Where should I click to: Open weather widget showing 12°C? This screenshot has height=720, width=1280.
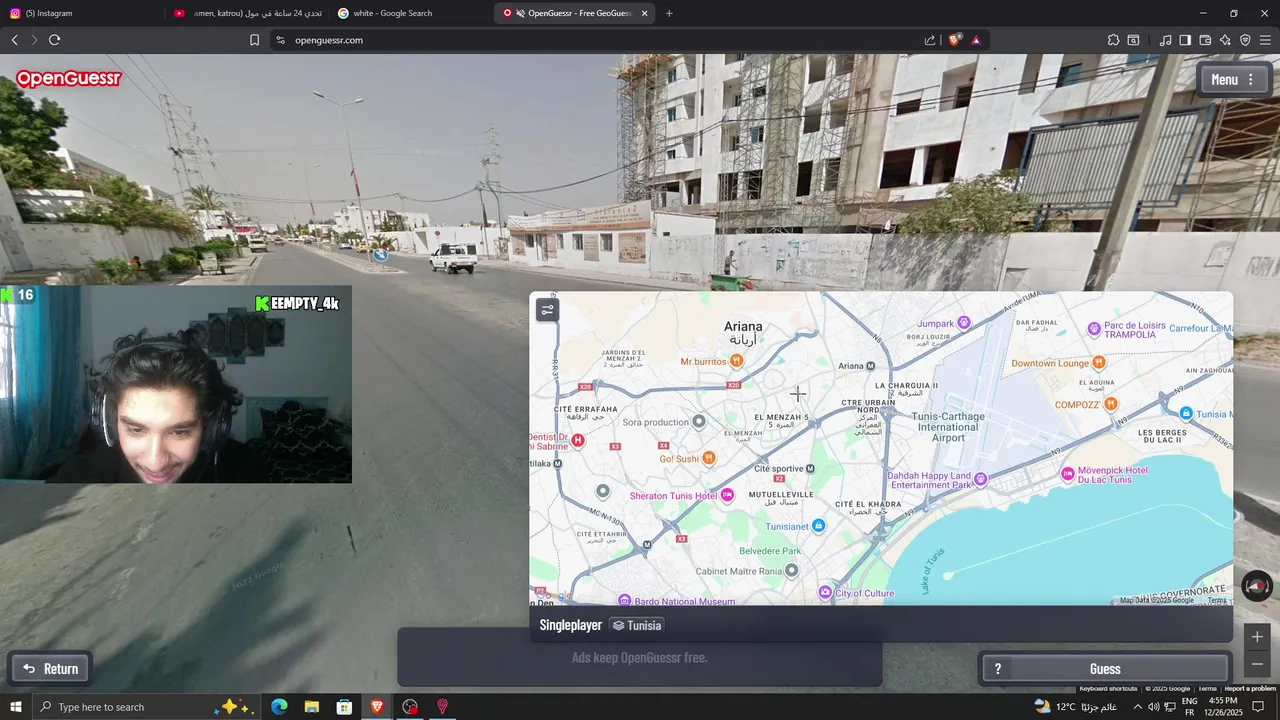coord(1075,707)
